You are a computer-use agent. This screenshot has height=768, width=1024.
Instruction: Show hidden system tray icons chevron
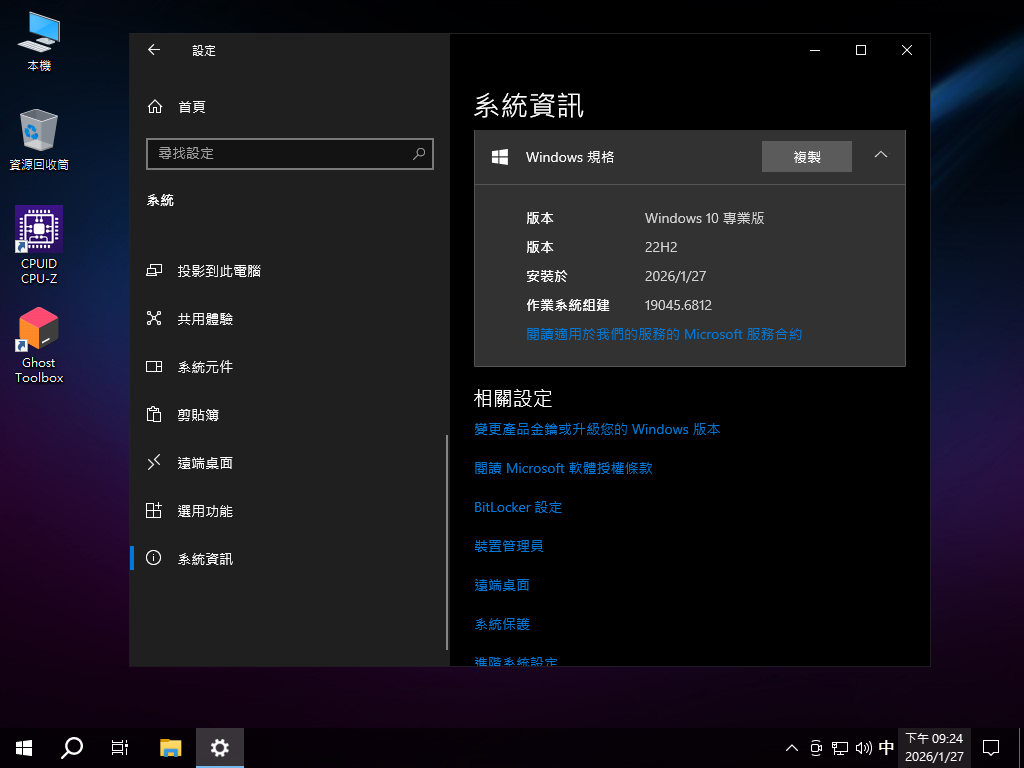point(792,747)
